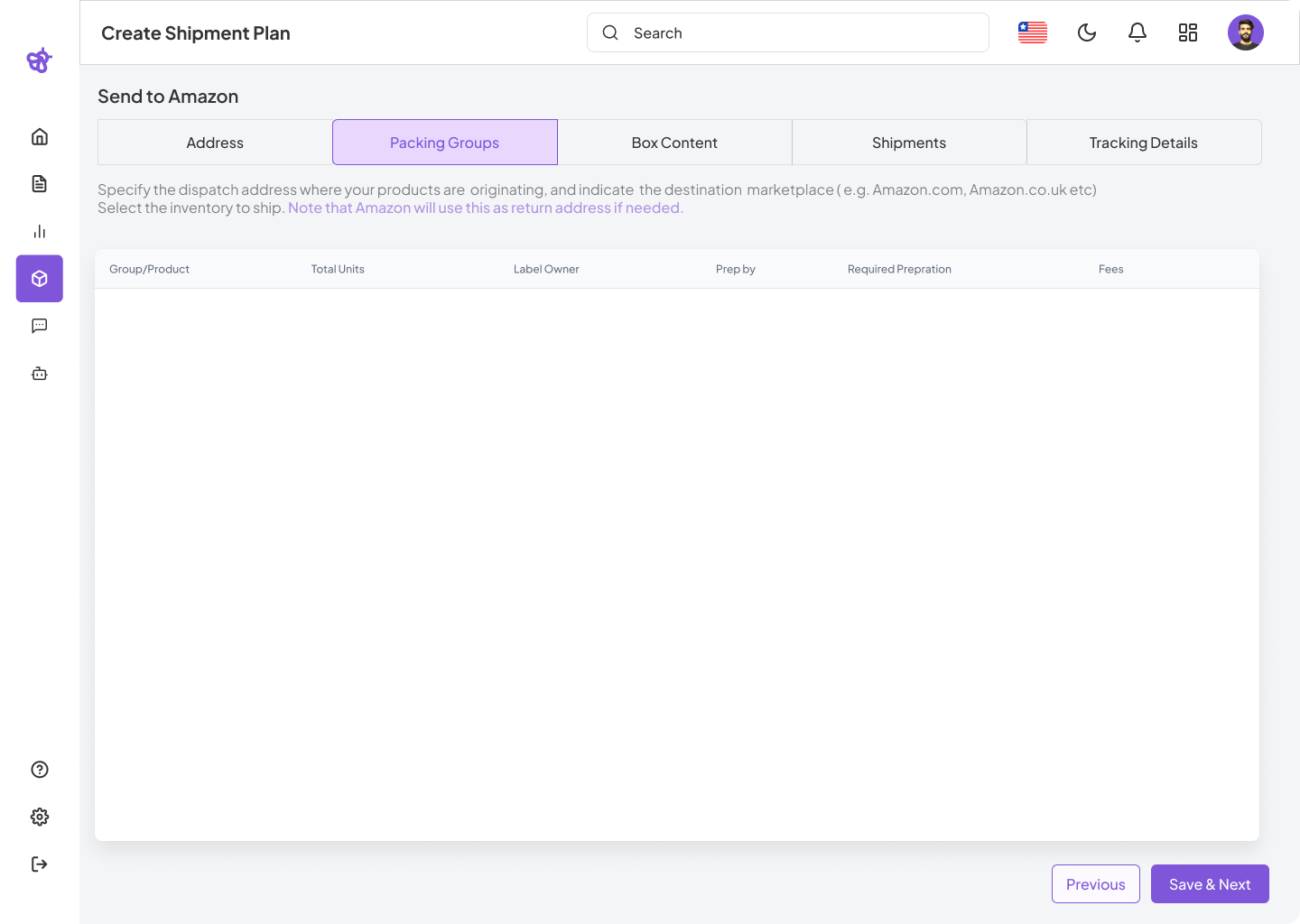Screen dimensions: 1300x924
Task: Open the bar chart analytics icon
Action: point(40,232)
